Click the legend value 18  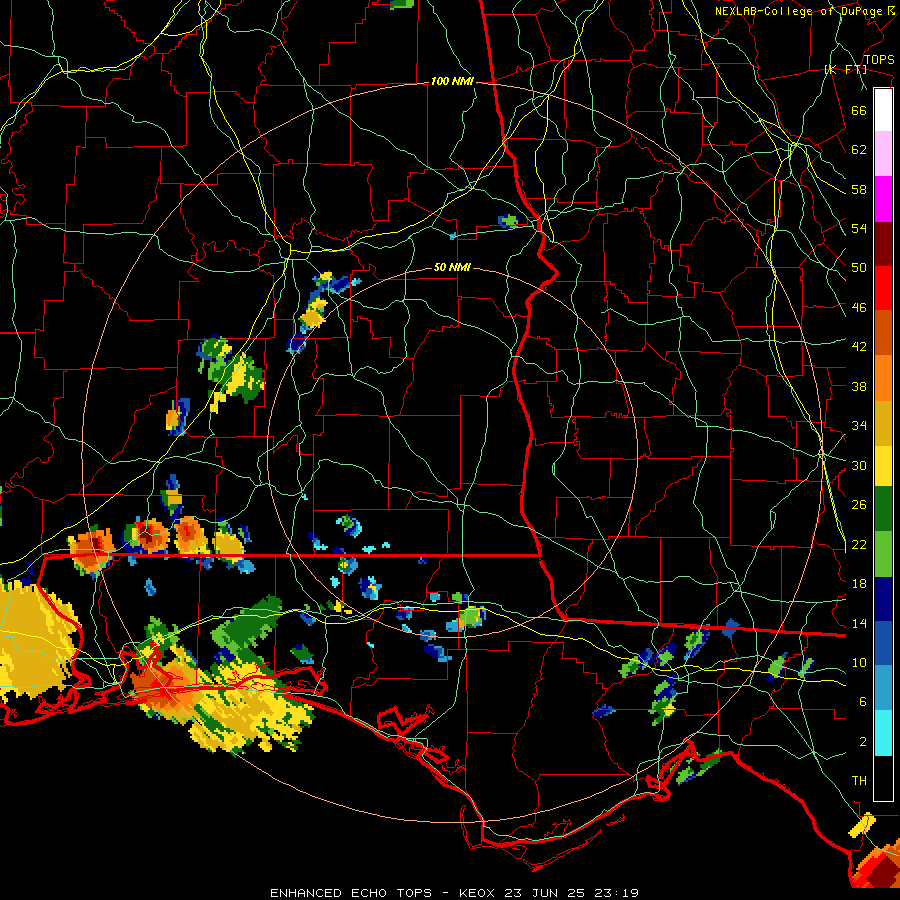coord(859,584)
